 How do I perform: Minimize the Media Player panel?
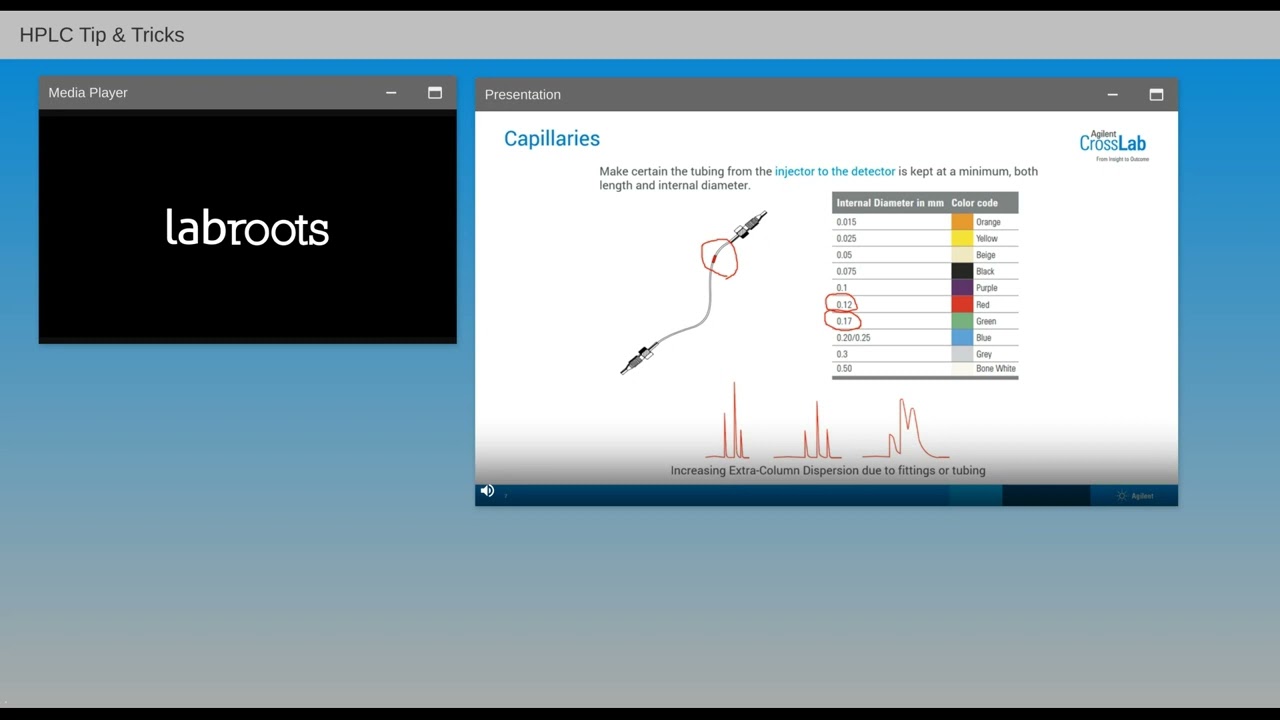click(391, 93)
